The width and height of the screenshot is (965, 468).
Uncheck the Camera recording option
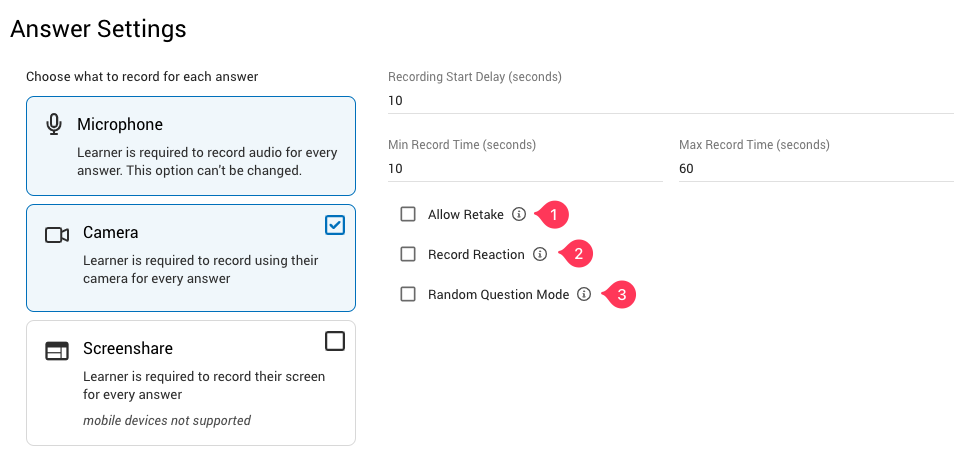(x=335, y=225)
